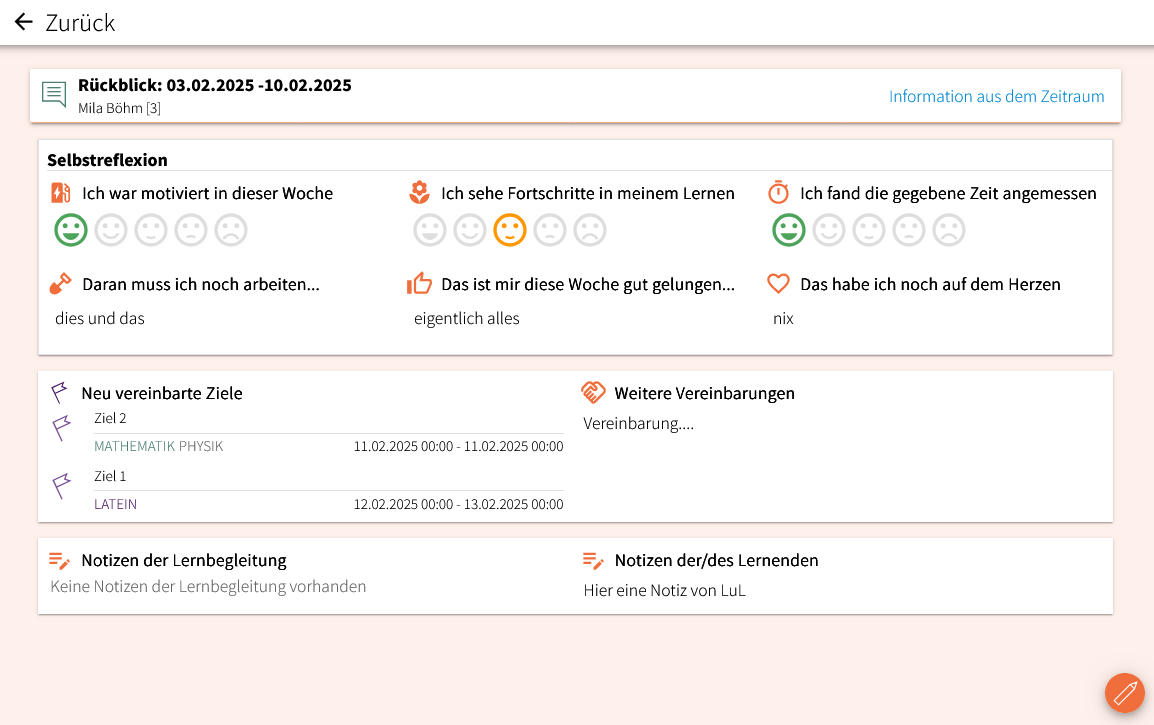
Task: Click the back arrow icon
Action: tap(24, 22)
